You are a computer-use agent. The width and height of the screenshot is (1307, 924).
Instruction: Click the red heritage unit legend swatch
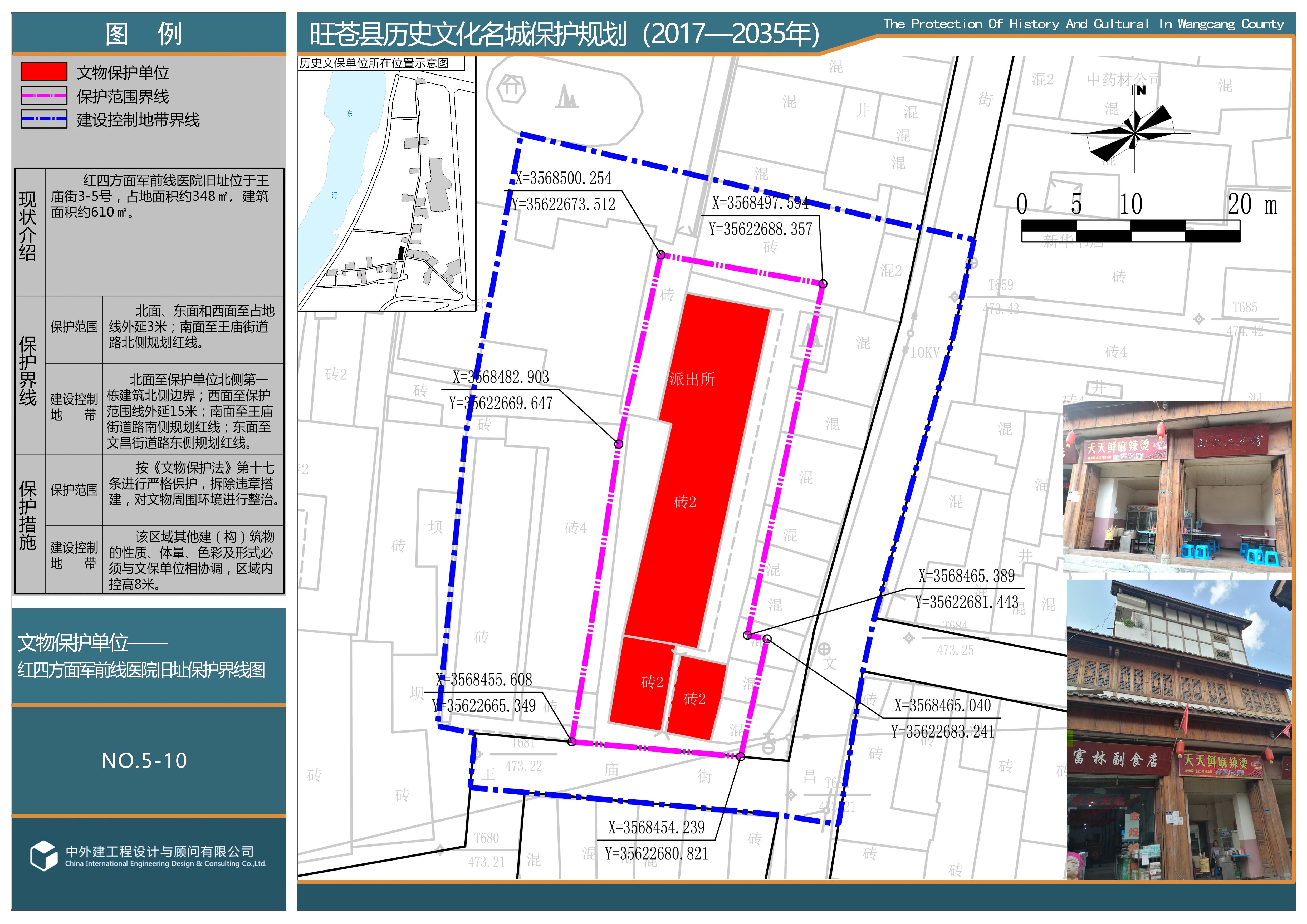[44, 72]
